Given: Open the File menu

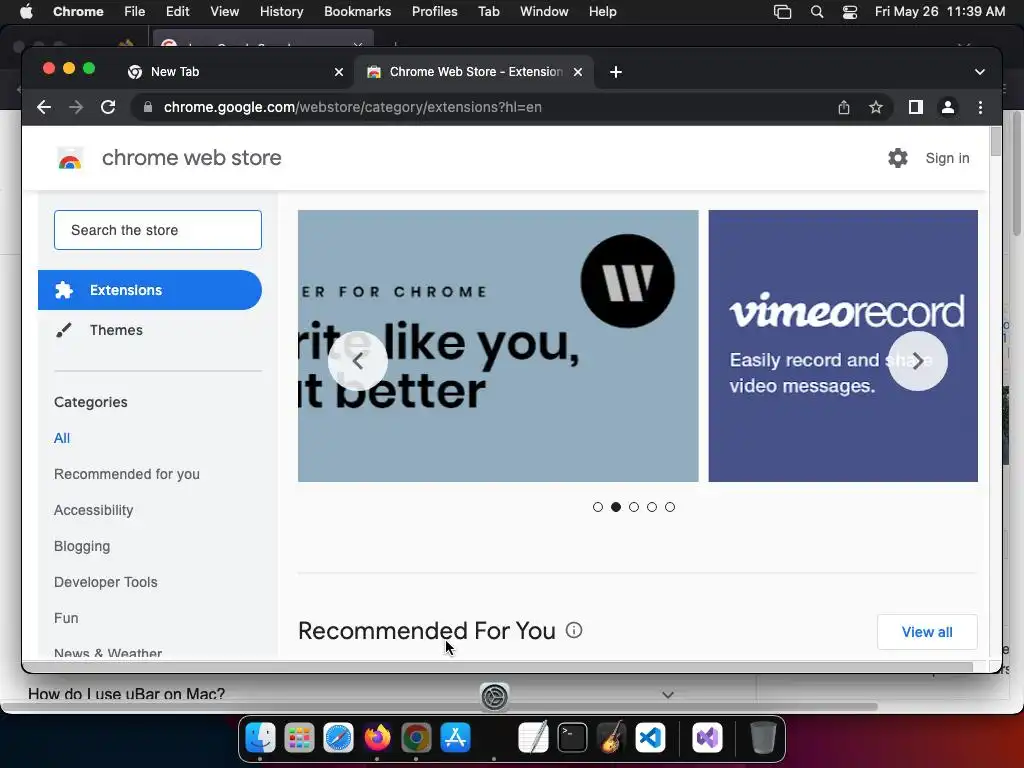Looking at the screenshot, I should pyautogui.click(x=135, y=12).
